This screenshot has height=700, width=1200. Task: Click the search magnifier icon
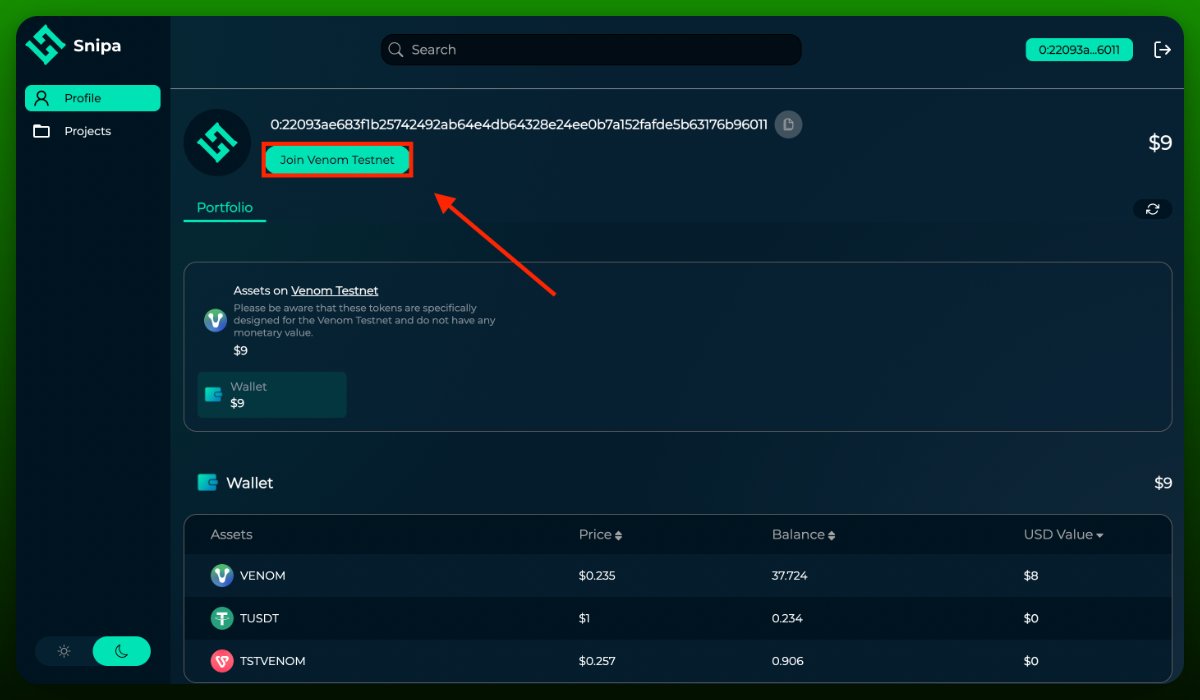(396, 49)
